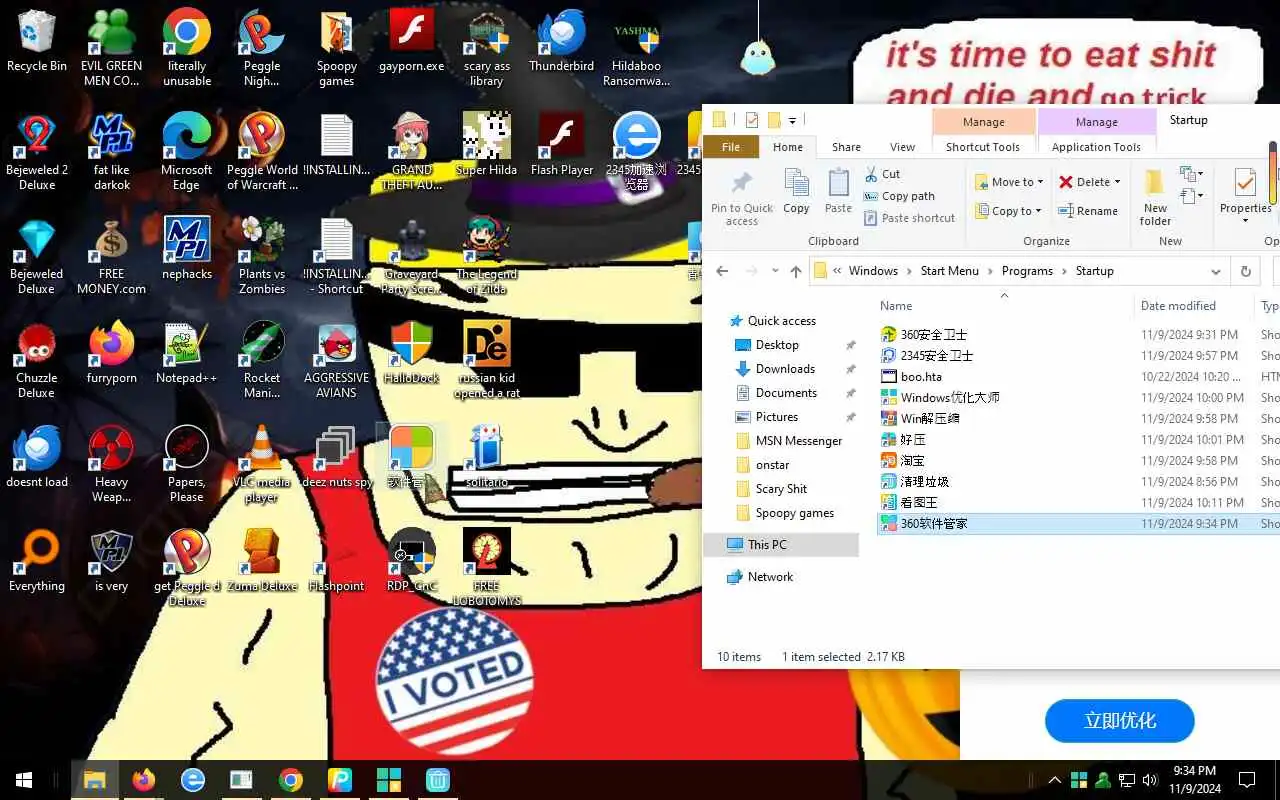Click Pin to Quick access

[742, 198]
